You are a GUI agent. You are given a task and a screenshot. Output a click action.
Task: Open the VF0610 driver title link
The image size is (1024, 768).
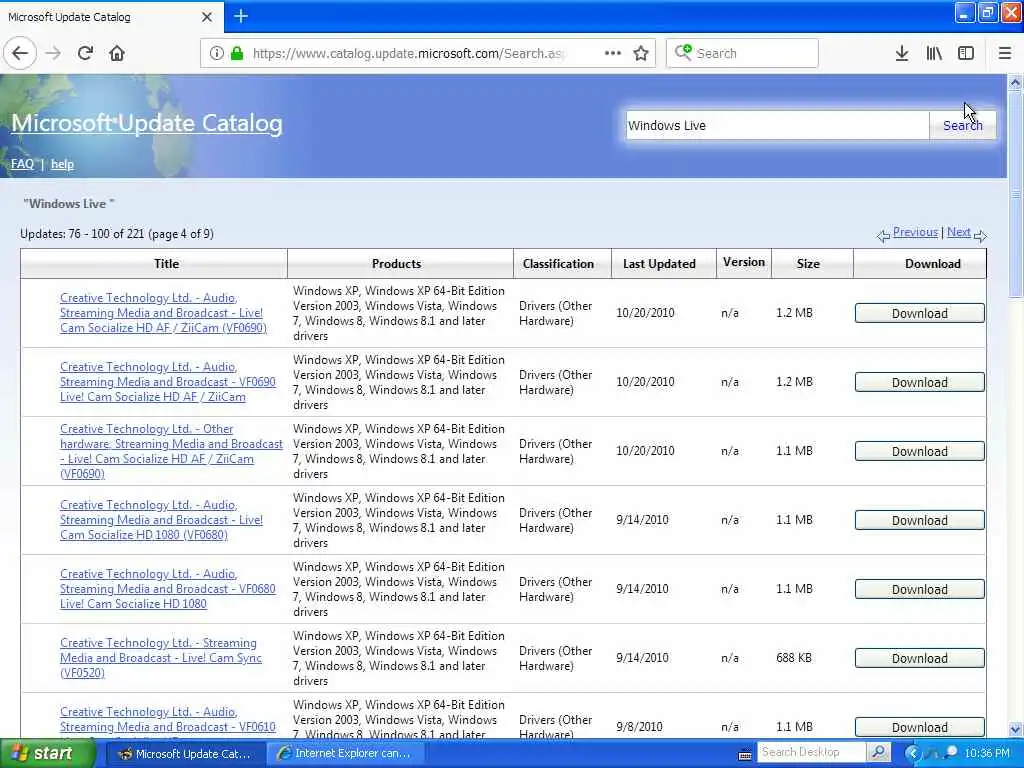pyautogui.click(x=168, y=720)
